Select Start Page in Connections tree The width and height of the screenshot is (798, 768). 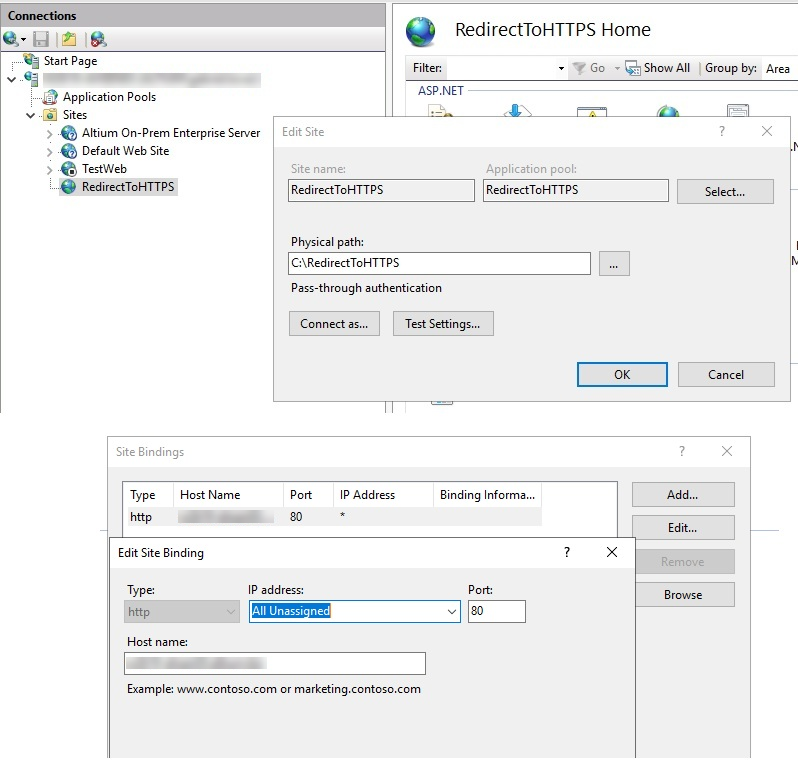(x=70, y=61)
